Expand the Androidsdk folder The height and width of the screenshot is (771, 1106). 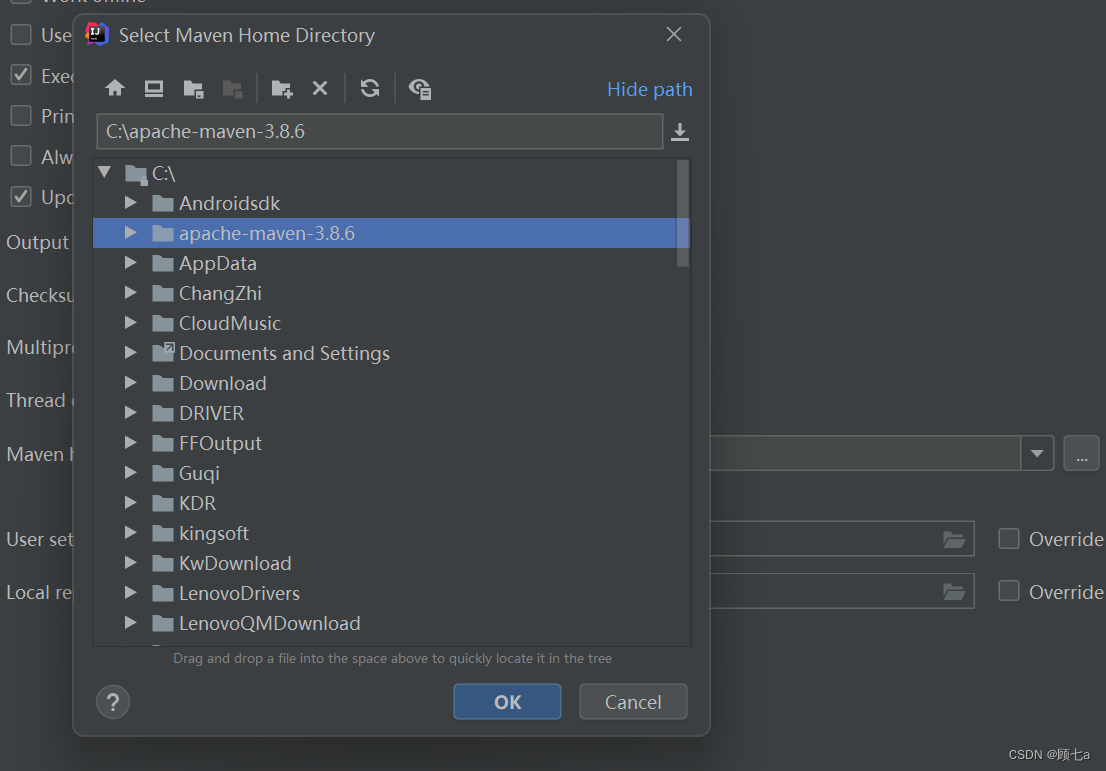[x=130, y=203]
